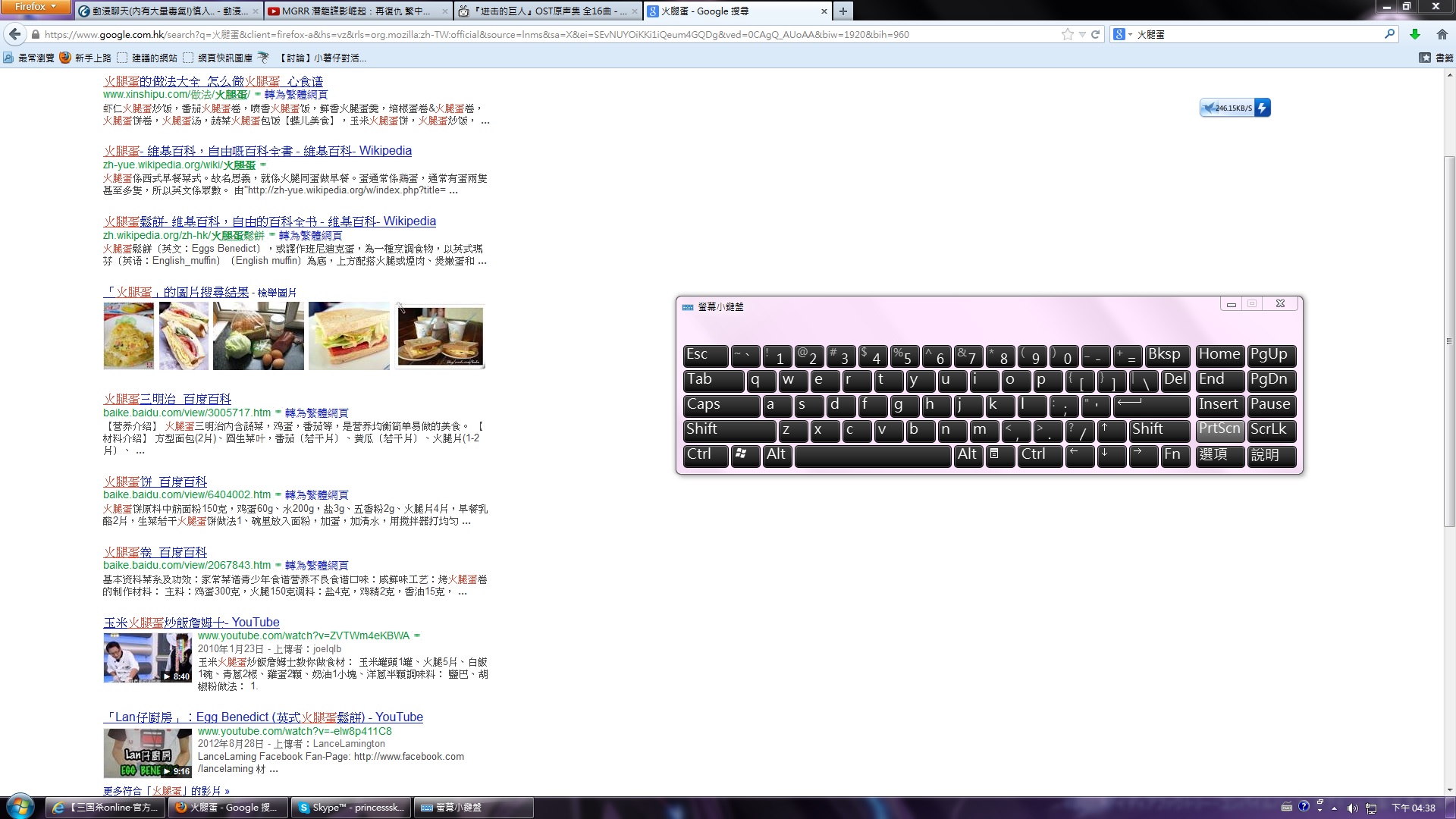Click the down arrow key on on-screen keyboard
Viewport: 1456px width, 819px height.
pyautogui.click(x=1112, y=455)
